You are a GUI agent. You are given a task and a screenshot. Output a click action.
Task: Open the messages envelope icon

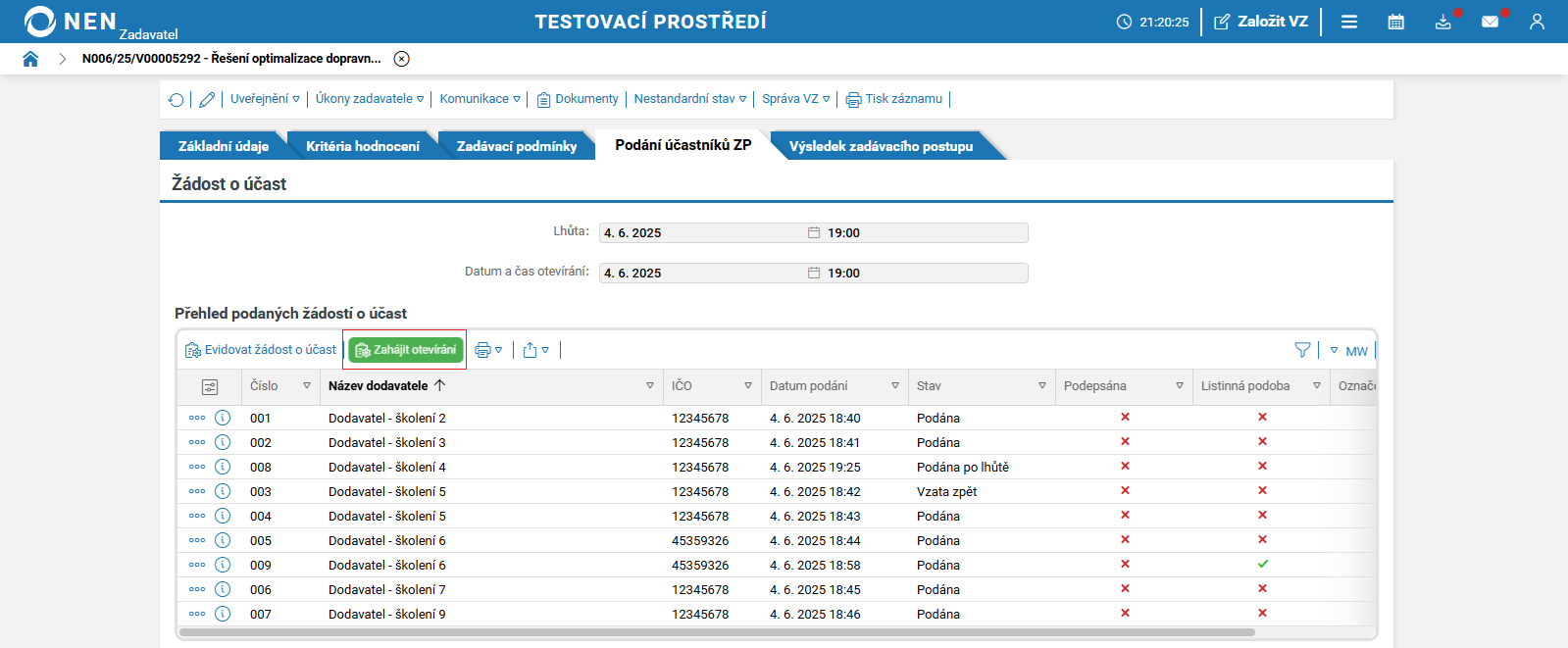point(1491,22)
